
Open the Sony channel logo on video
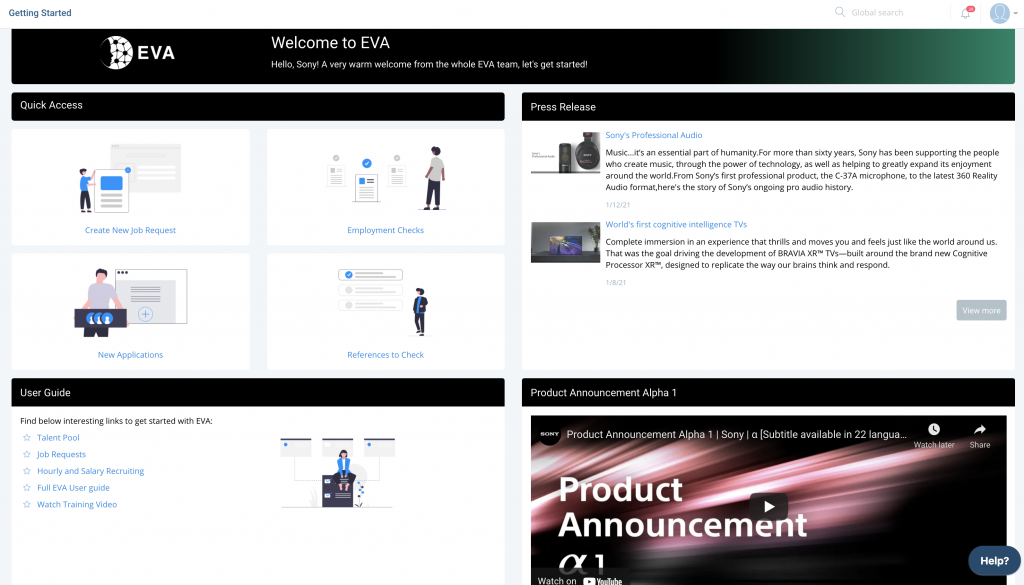(549, 434)
